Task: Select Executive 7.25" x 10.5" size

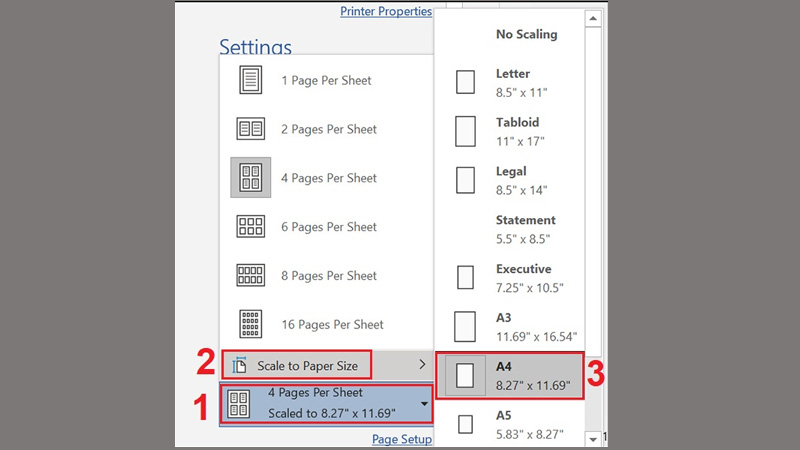Action: pyautogui.click(x=509, y=278)
